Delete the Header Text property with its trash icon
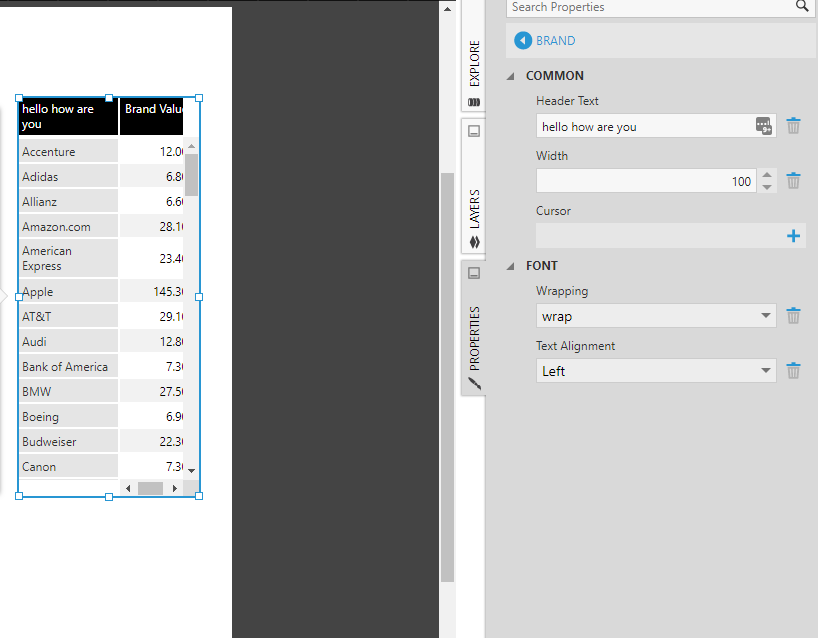 [x=793, y=126]
